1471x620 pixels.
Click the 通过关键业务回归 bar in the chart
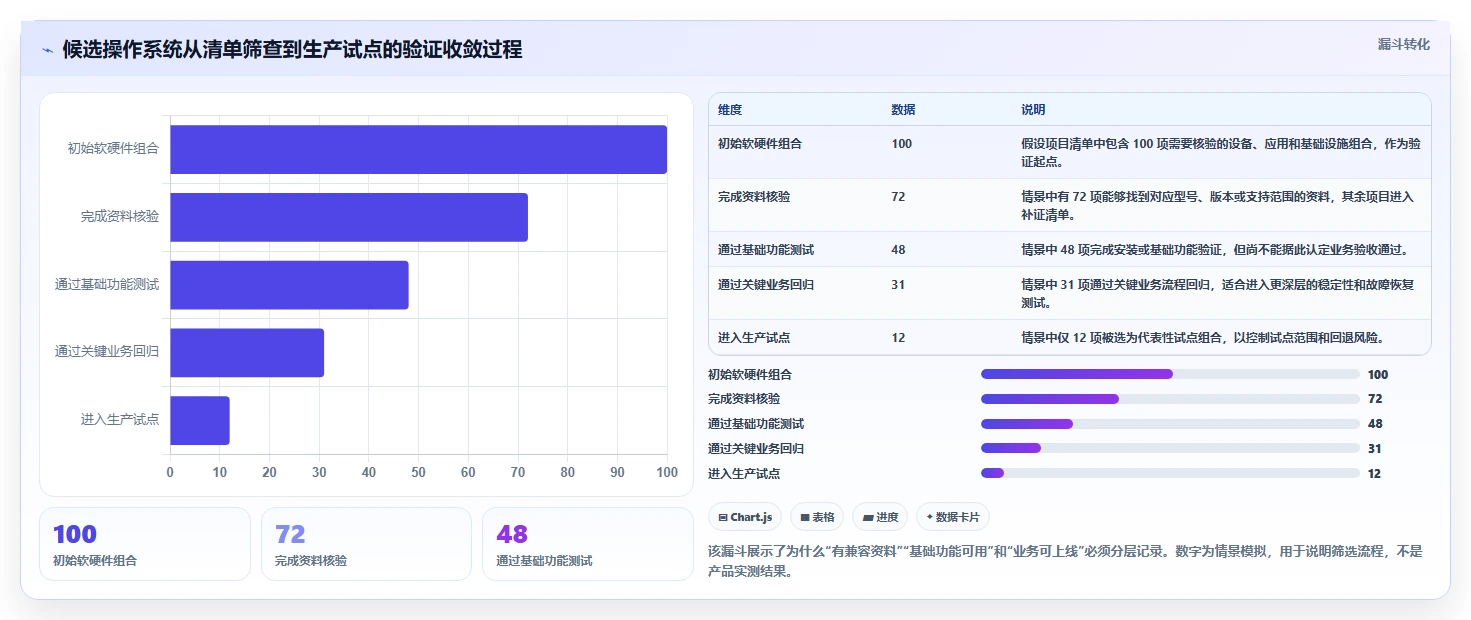pos(247,353)
